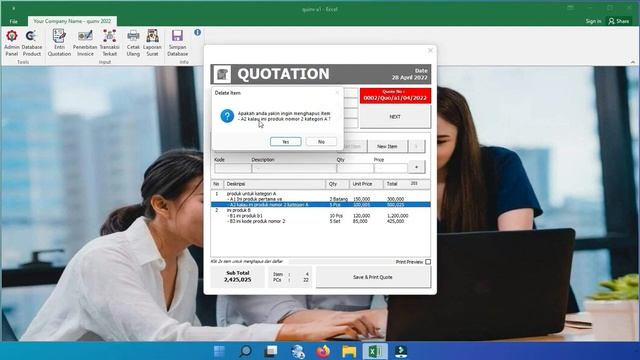Tick the Print Preview checkbox
Viewport: 640px width, 360px height.
click(x=428, y=262)
